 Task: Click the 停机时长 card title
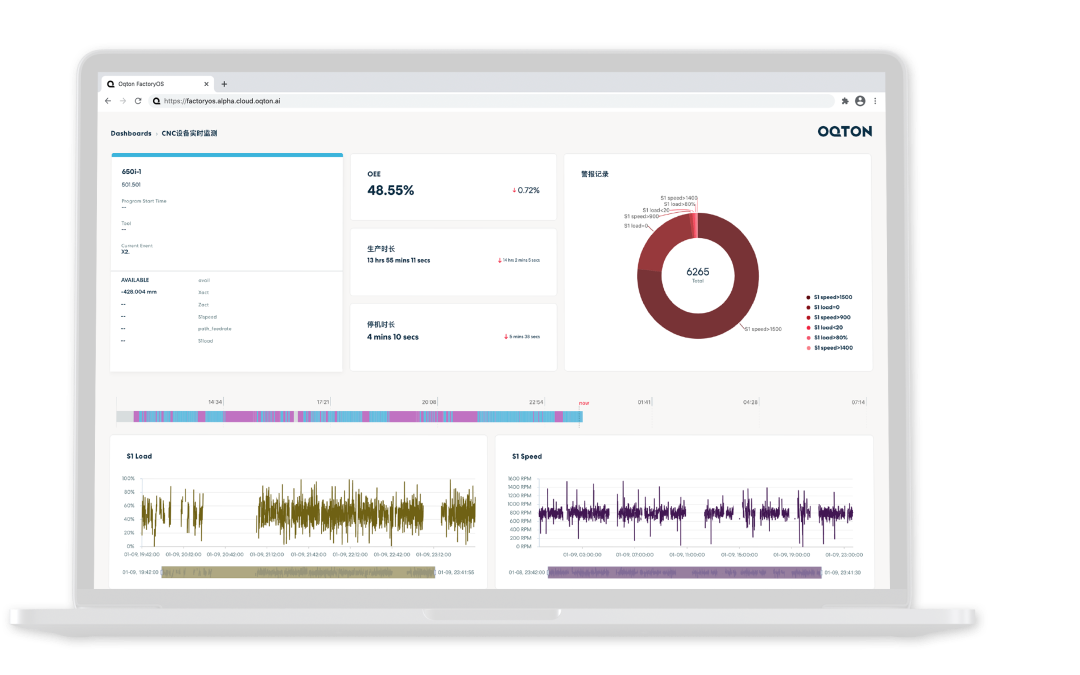[381, 324]
